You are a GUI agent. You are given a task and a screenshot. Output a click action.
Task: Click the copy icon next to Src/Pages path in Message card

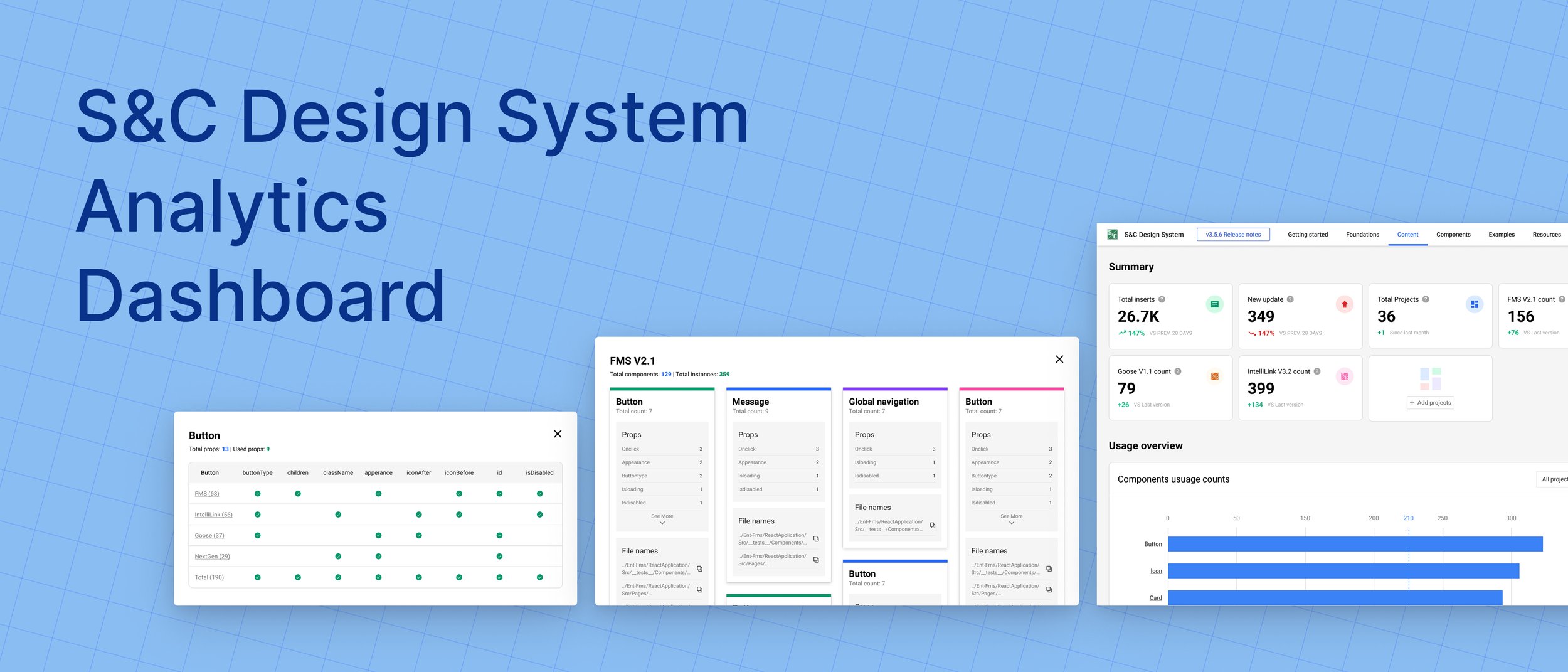point(816,560)
